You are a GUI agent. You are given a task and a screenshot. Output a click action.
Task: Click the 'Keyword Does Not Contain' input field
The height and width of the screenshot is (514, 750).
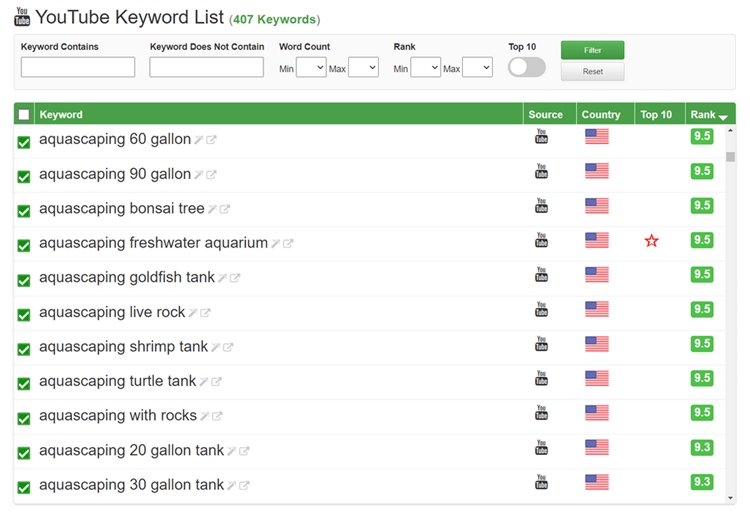[x=206, y=67]
